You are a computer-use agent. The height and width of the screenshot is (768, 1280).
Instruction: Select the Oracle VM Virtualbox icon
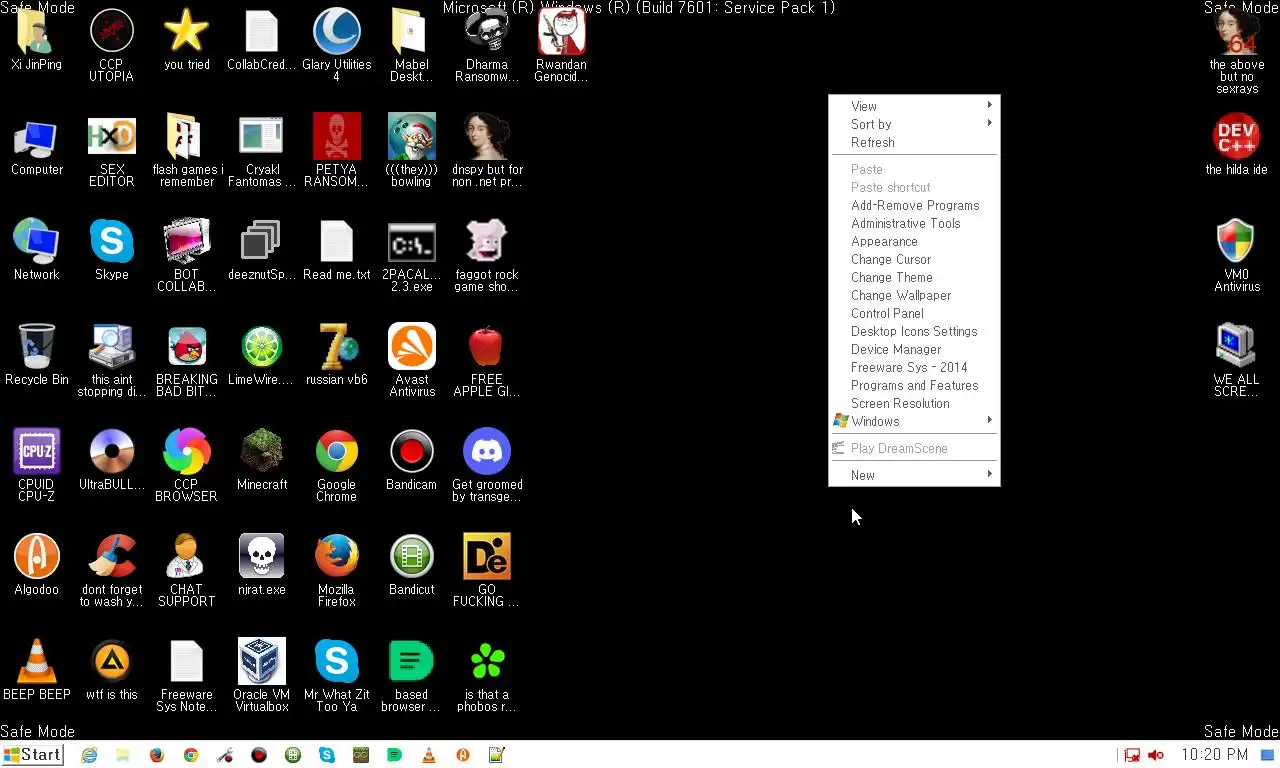(261, 675)
